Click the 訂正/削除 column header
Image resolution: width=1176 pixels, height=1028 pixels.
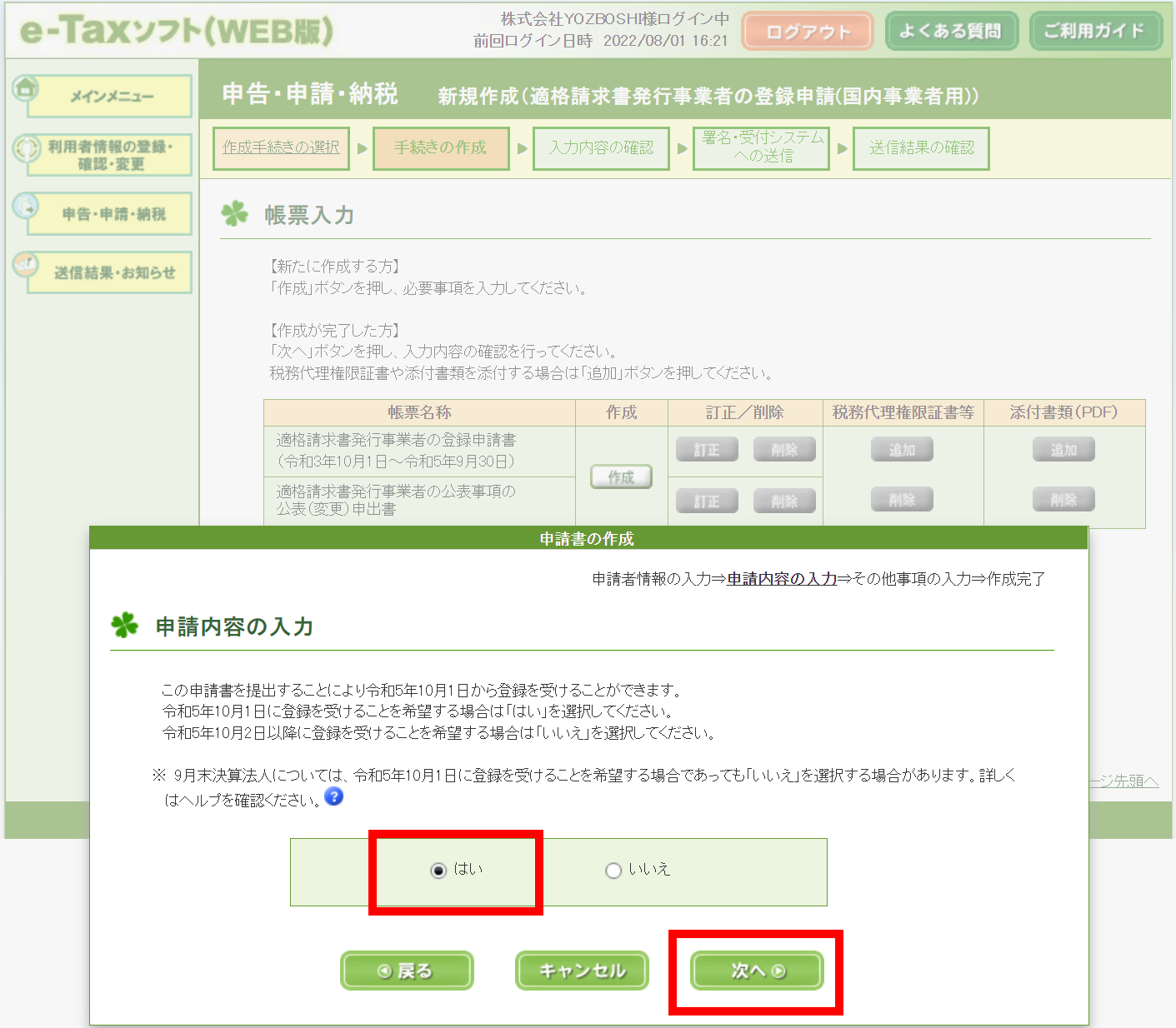(x=745, y=412)
